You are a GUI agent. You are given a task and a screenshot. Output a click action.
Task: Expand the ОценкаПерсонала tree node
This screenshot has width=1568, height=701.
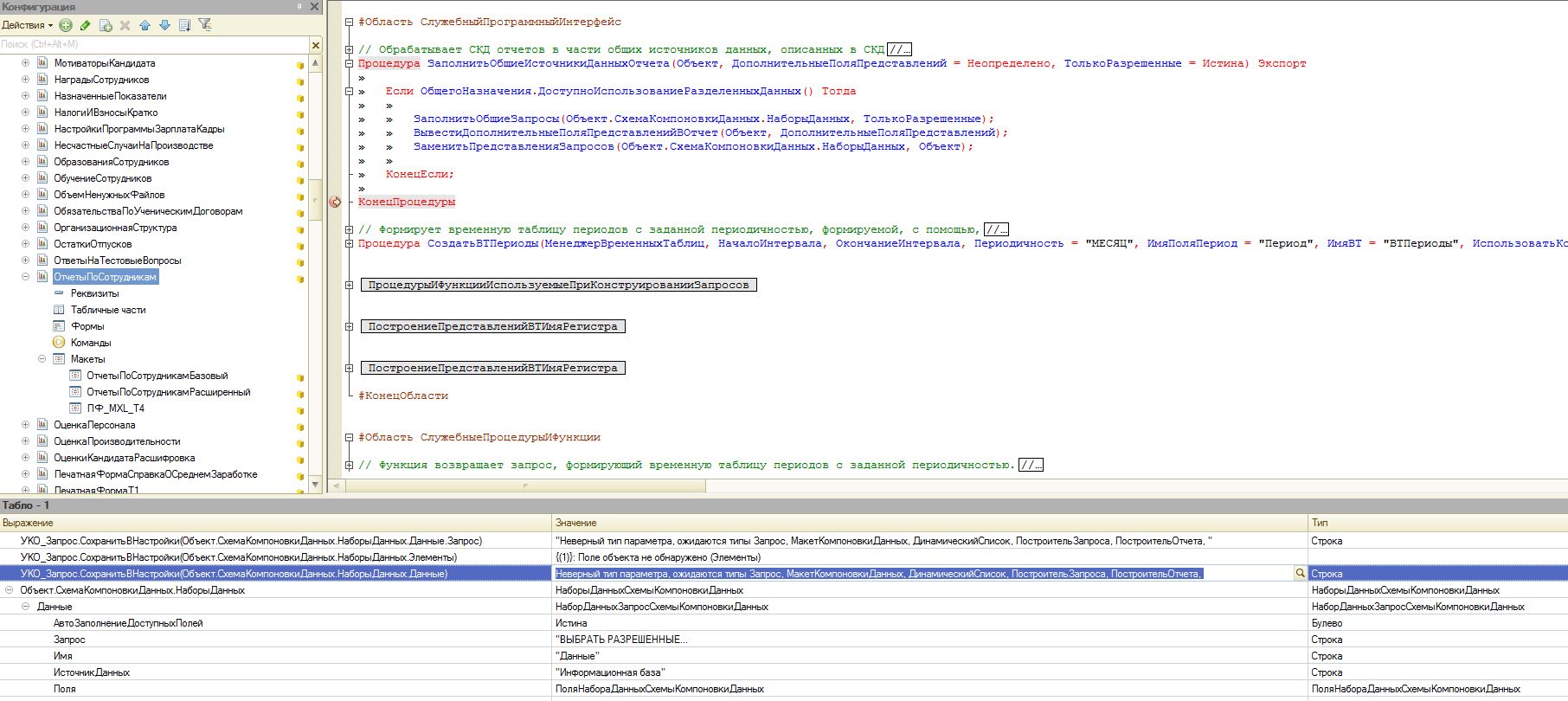pyautogui.click(x=25, y=425)
